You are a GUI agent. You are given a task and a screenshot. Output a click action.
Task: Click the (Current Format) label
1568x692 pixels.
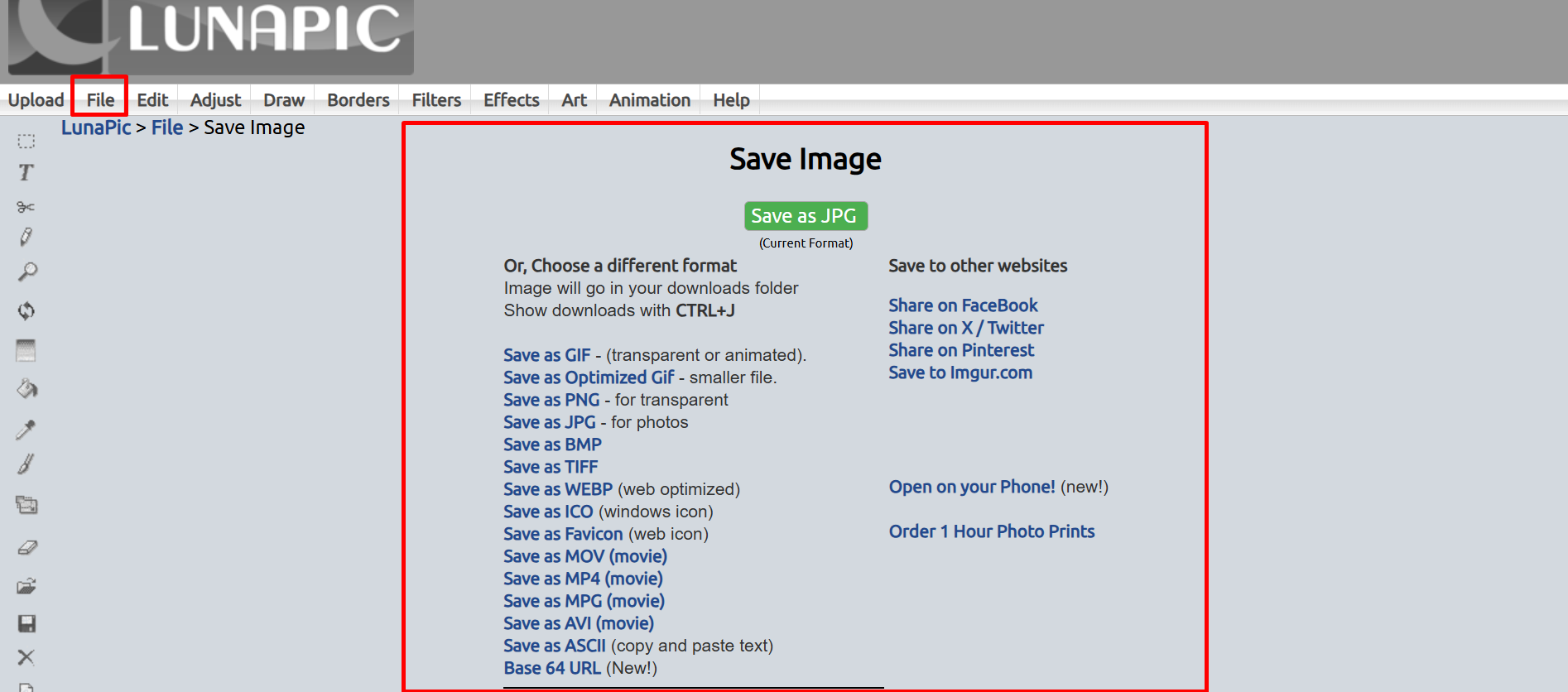[806, 243]
